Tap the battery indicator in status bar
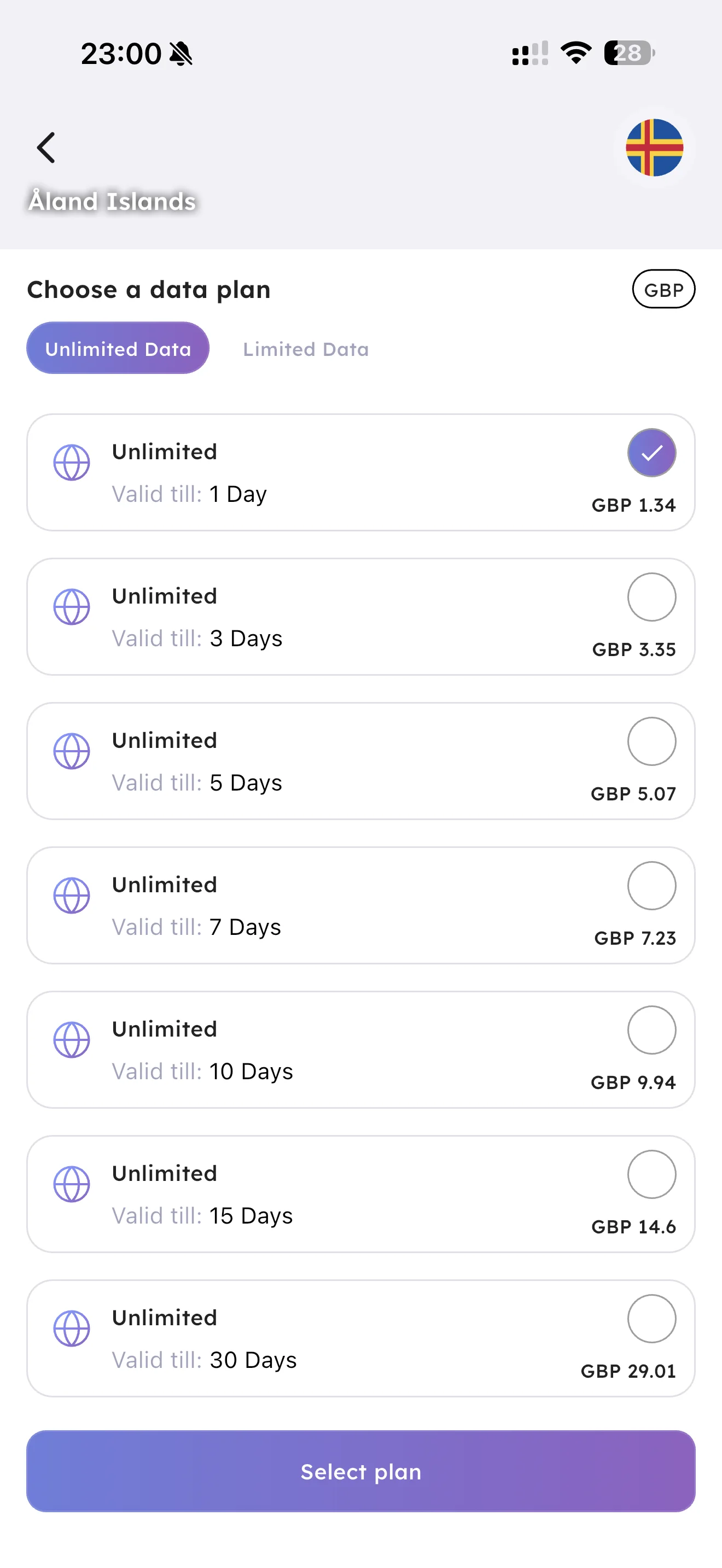 [630, 53]
